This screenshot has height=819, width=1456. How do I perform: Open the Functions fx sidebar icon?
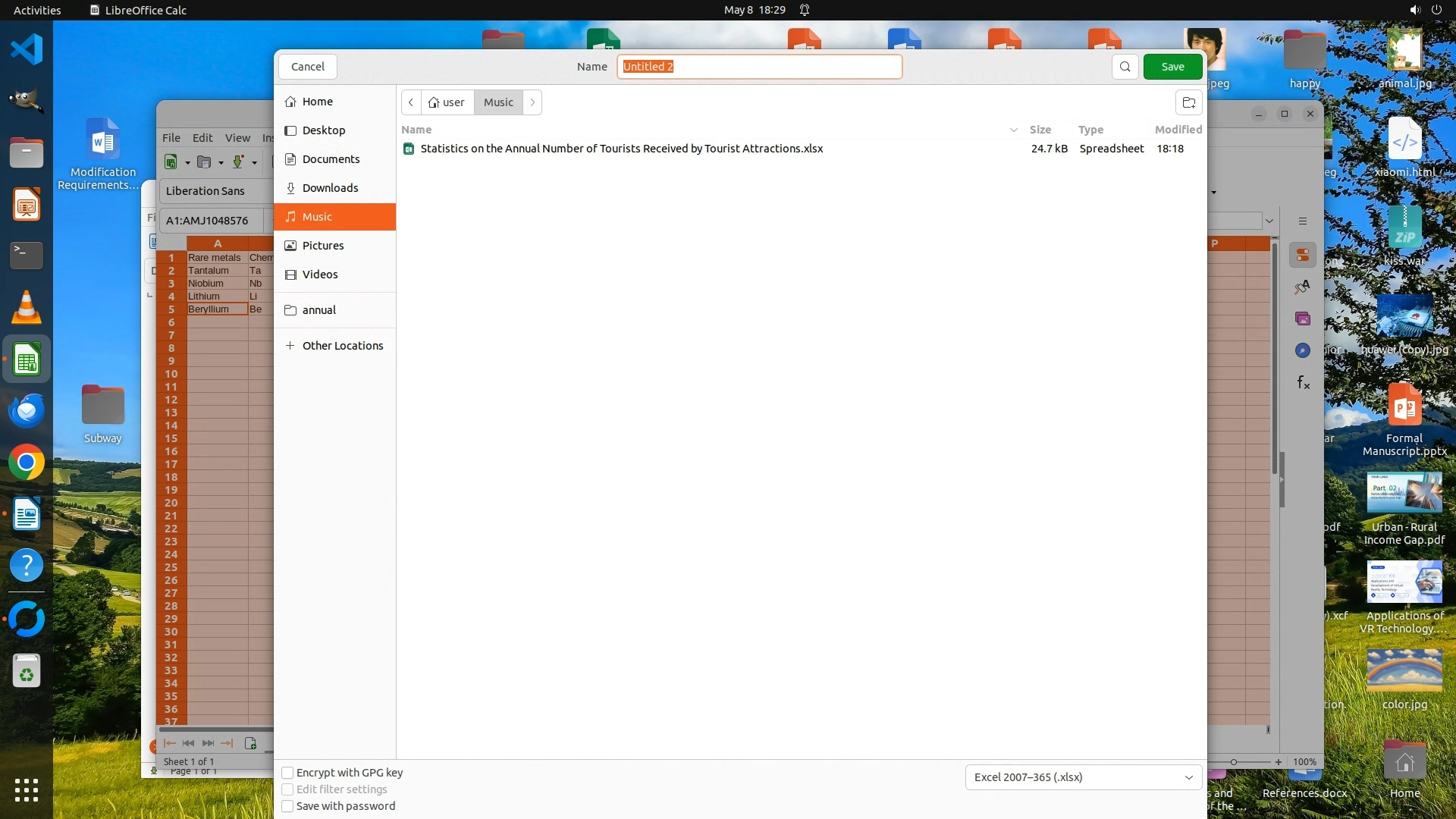[1303, 382]
